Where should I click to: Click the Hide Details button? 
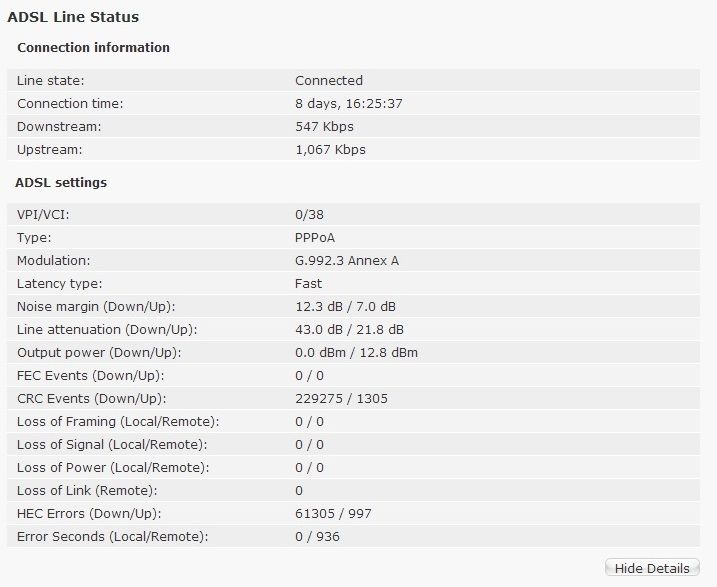652,568
